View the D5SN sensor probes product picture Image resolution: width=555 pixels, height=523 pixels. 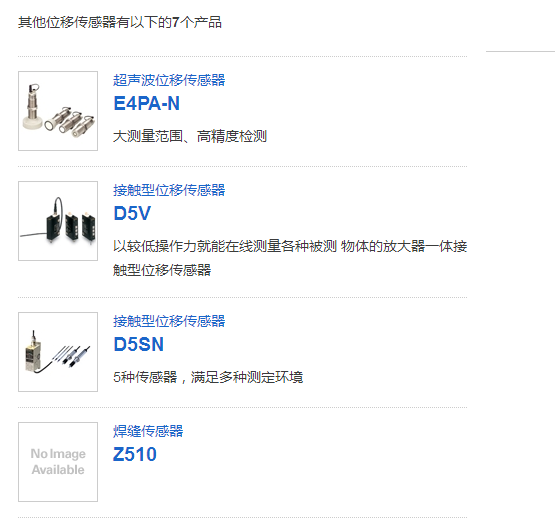tap(58, 352)
